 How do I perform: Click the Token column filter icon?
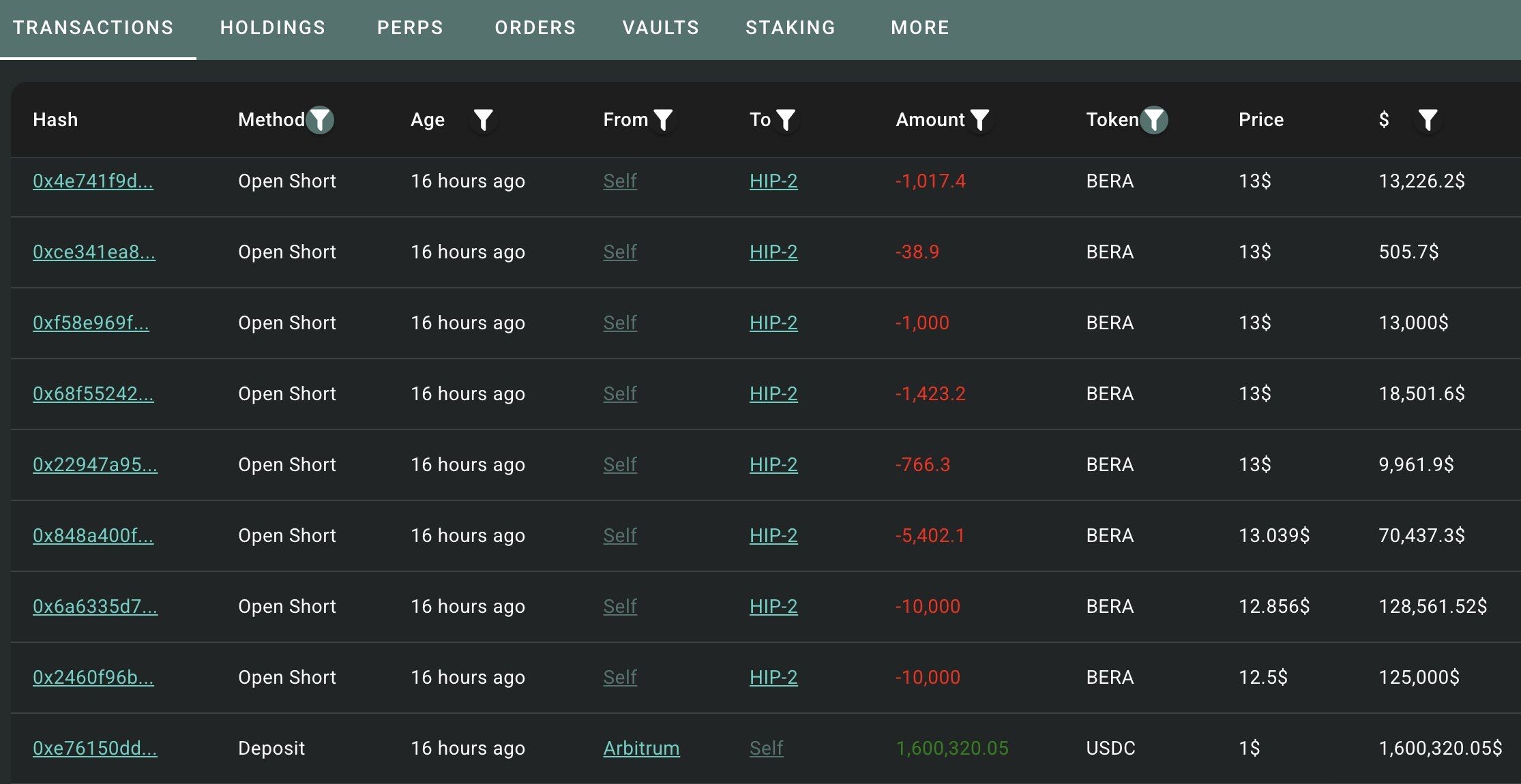(1153, 120)
